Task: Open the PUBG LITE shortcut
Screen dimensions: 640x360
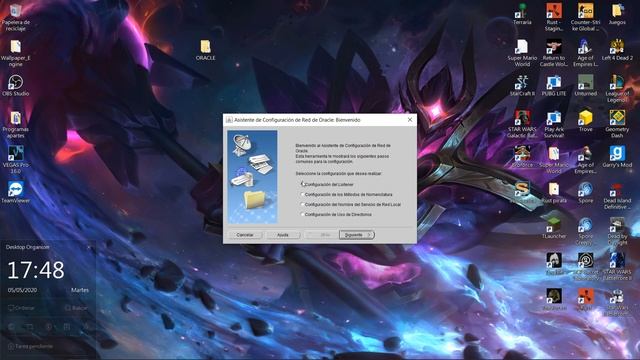Action: pos(554,85)
